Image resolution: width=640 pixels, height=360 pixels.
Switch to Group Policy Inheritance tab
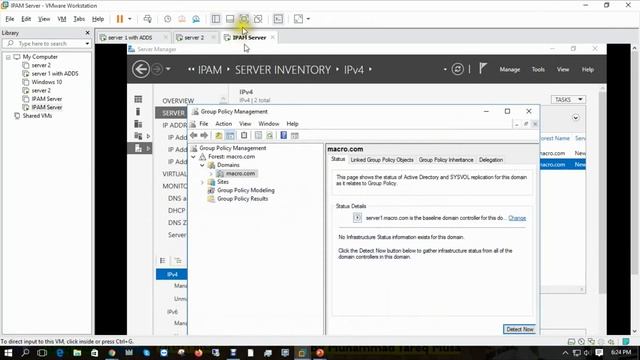(x=446, y=160)
